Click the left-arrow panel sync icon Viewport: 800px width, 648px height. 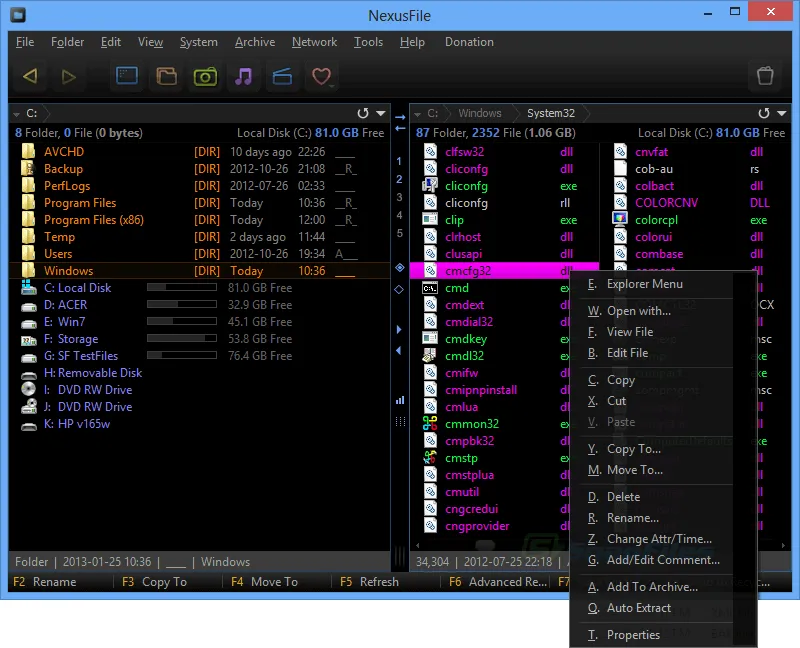click(400, 128)
